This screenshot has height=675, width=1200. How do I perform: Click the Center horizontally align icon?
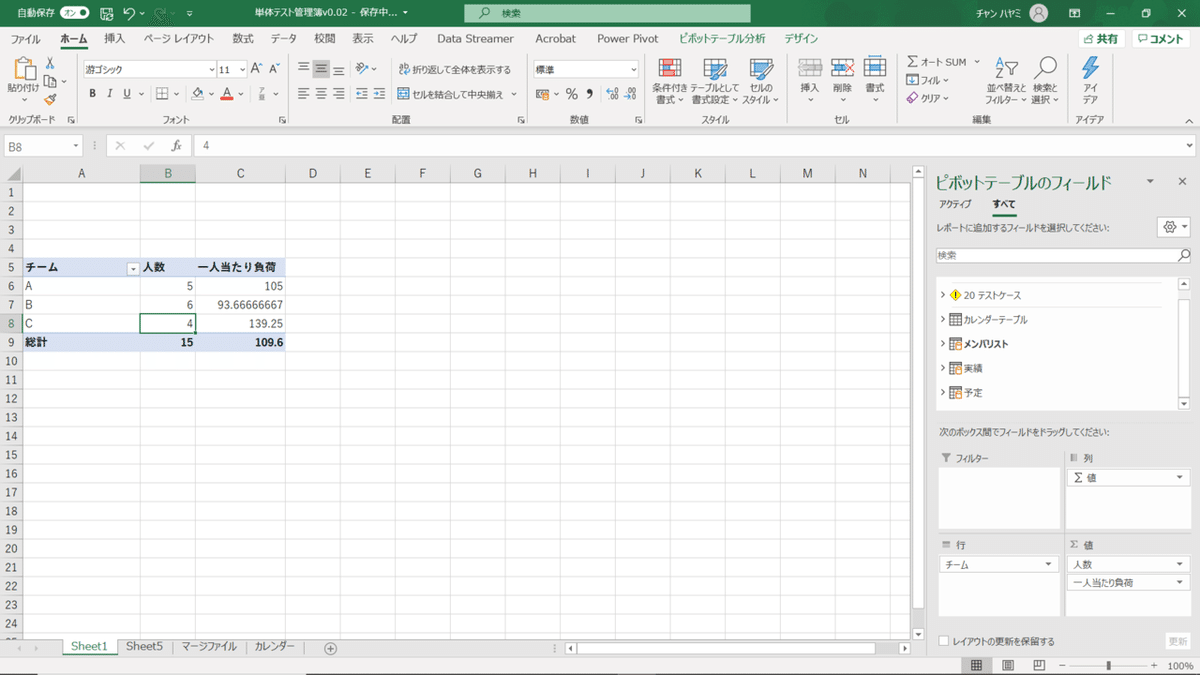point(321,94)
